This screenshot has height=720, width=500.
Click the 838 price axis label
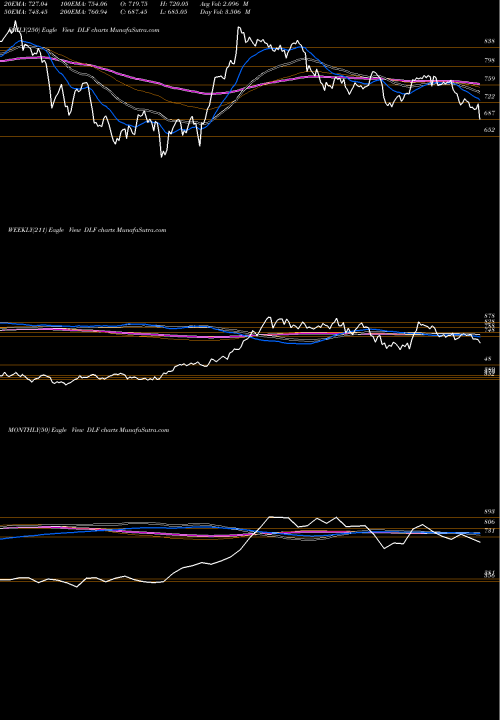click(489, 41)
